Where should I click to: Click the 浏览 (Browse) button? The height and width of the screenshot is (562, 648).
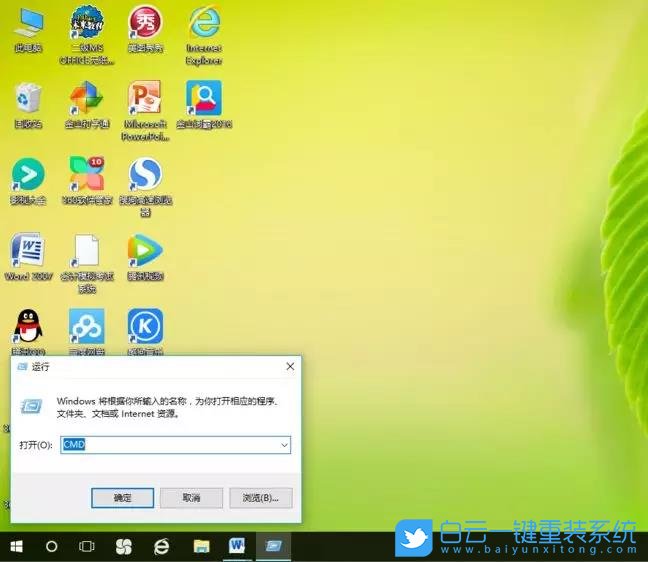pyautogui.click(x=260, y=497)
